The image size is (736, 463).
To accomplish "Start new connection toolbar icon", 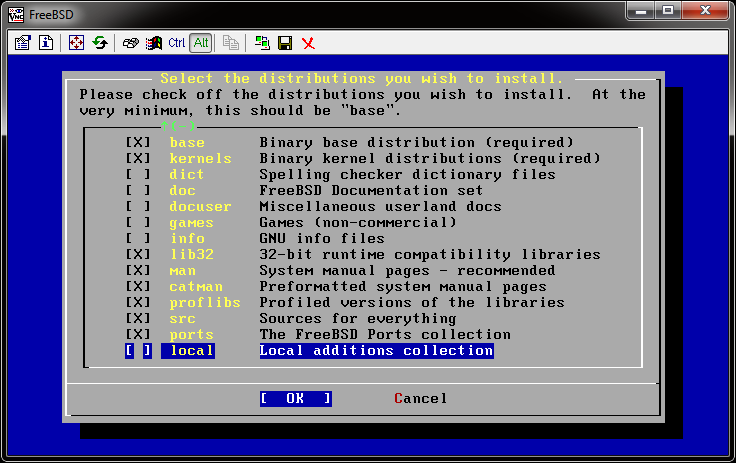I will click(262, 43).
